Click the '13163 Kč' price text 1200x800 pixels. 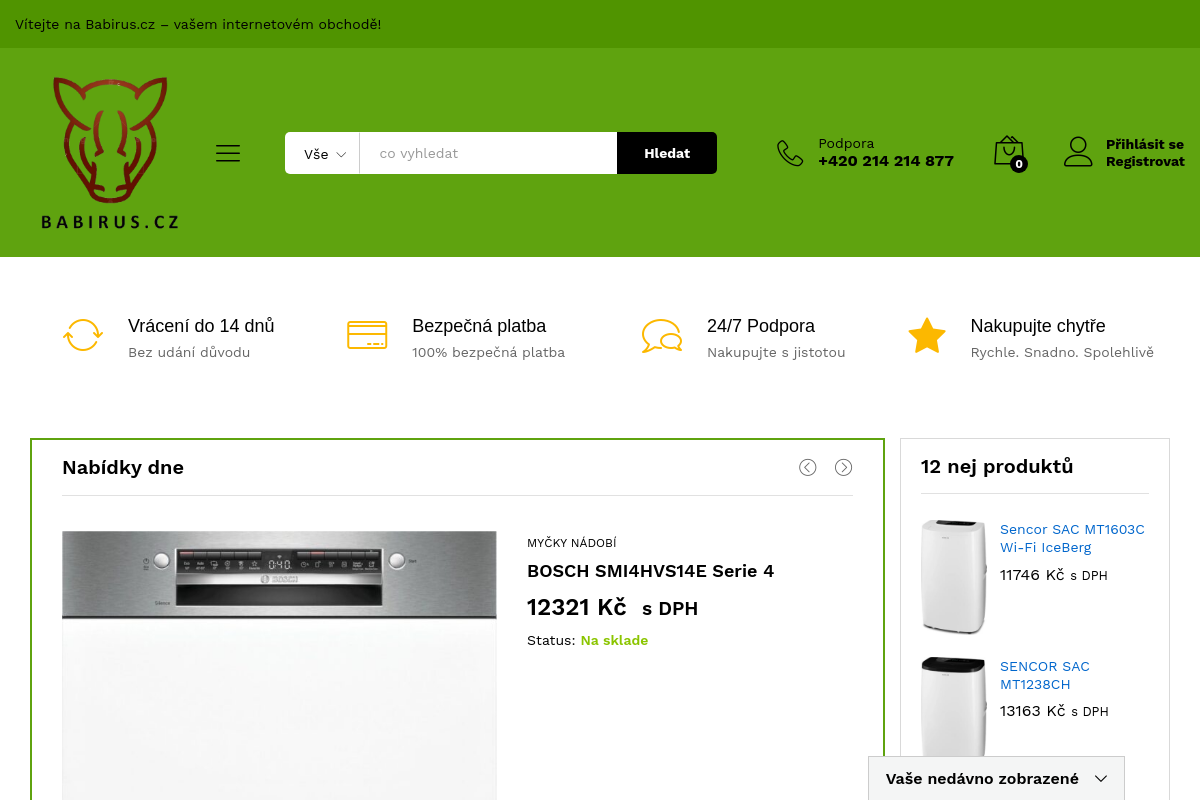click(1033, 710)
